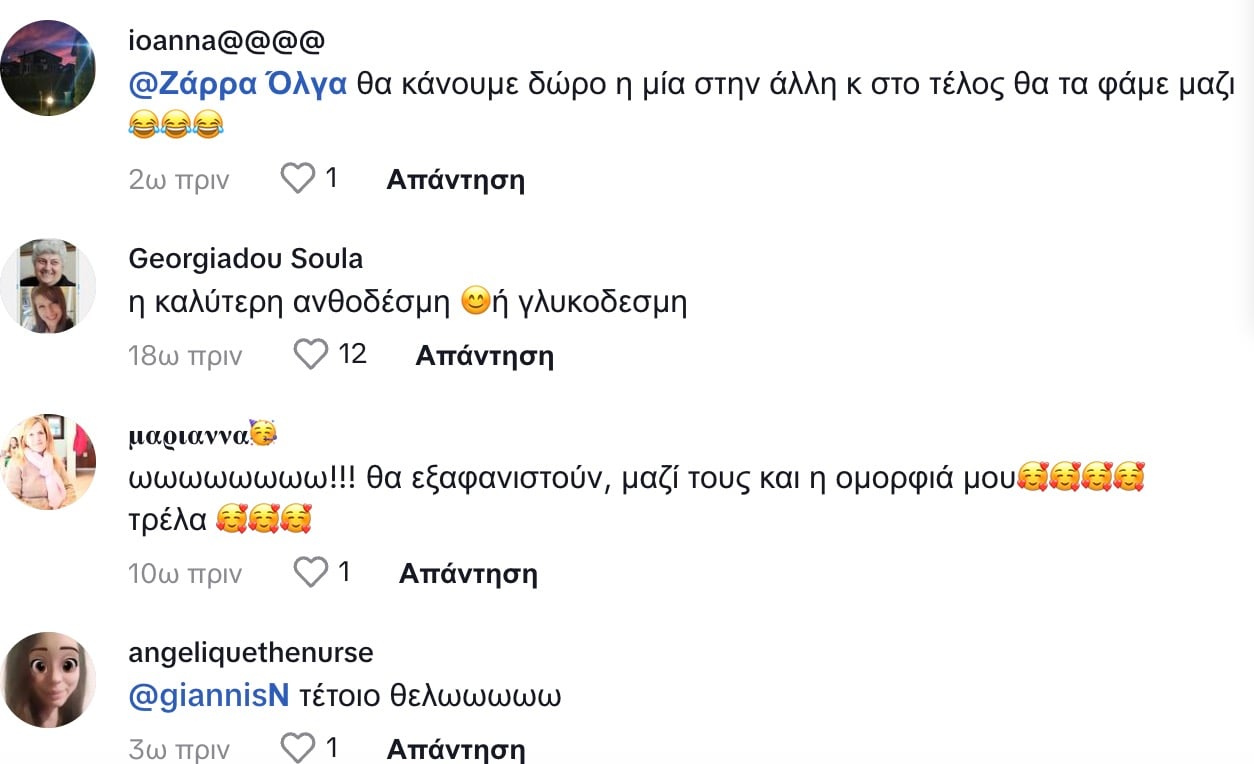Screen dimensions: 1254x764
Task: Click angeliquethenurse's cartoon avatar
Action: (x=48, y=680)
